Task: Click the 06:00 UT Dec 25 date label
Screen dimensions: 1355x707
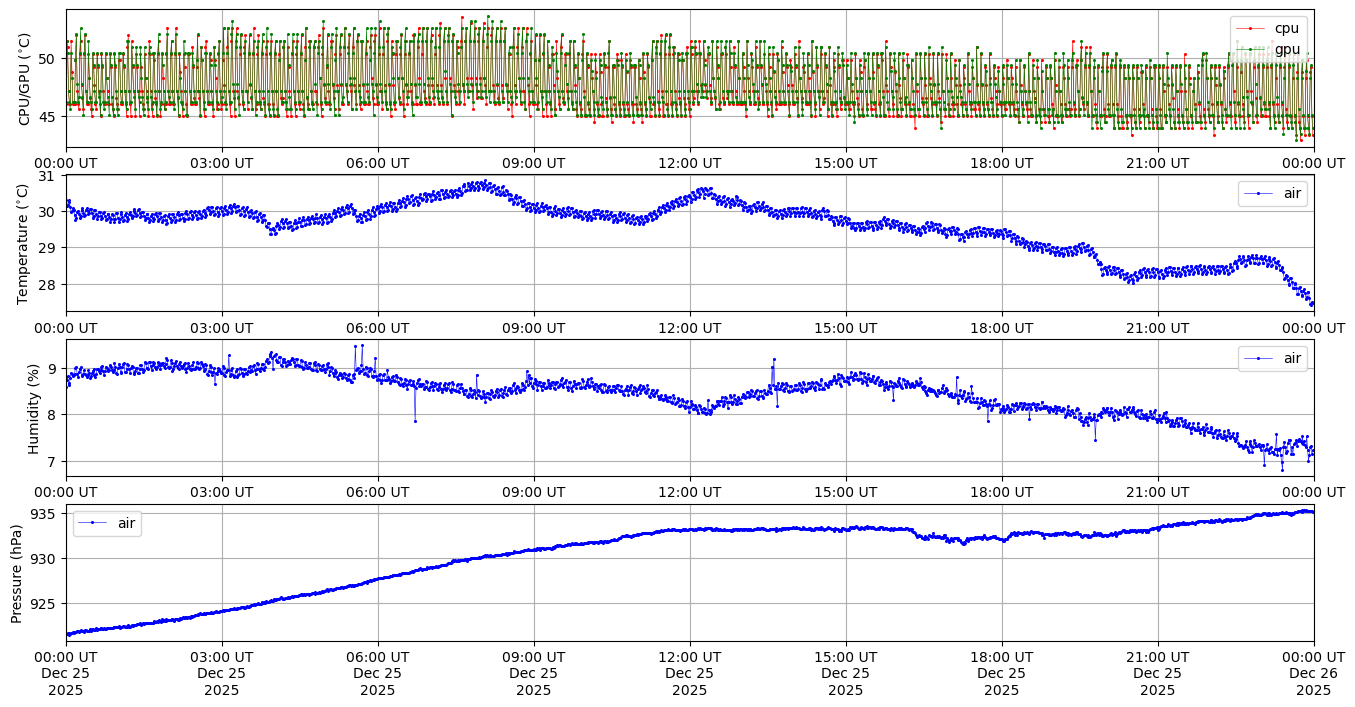Action: coord(378,673)
